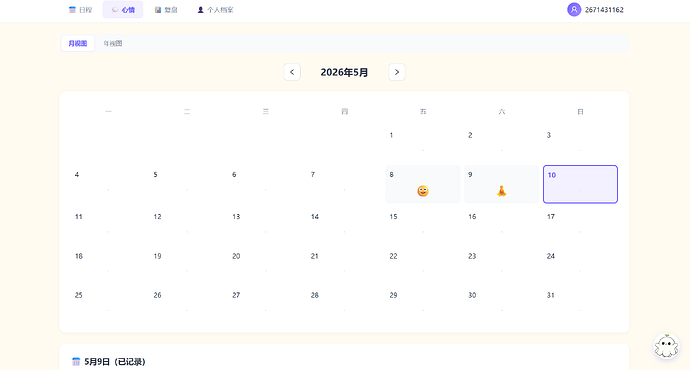Select day 19 in the calendar
This screenshot has width=690, height=370.
(x=187, y=264)
